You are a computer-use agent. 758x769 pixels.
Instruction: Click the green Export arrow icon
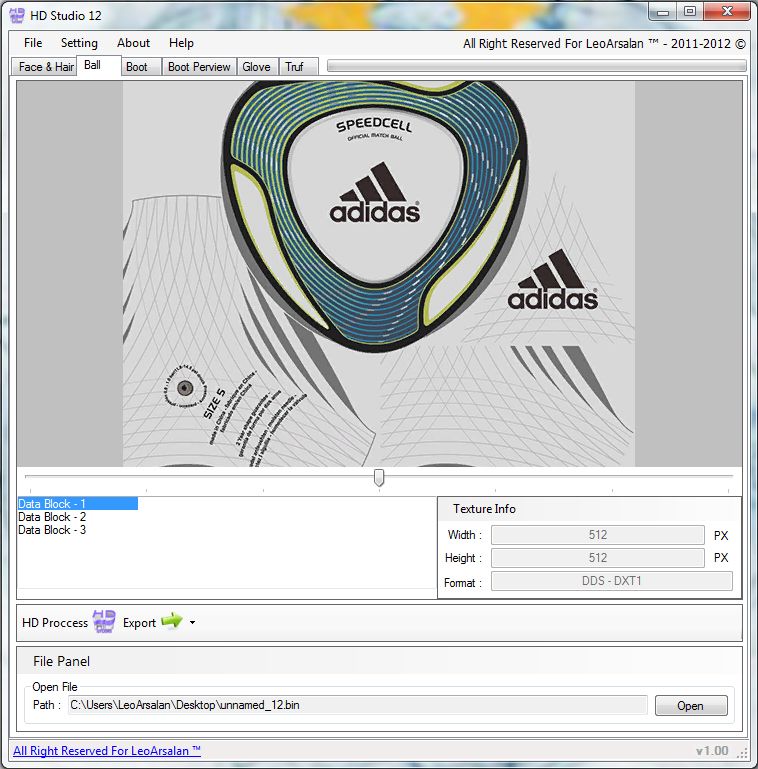pos(172,622)
